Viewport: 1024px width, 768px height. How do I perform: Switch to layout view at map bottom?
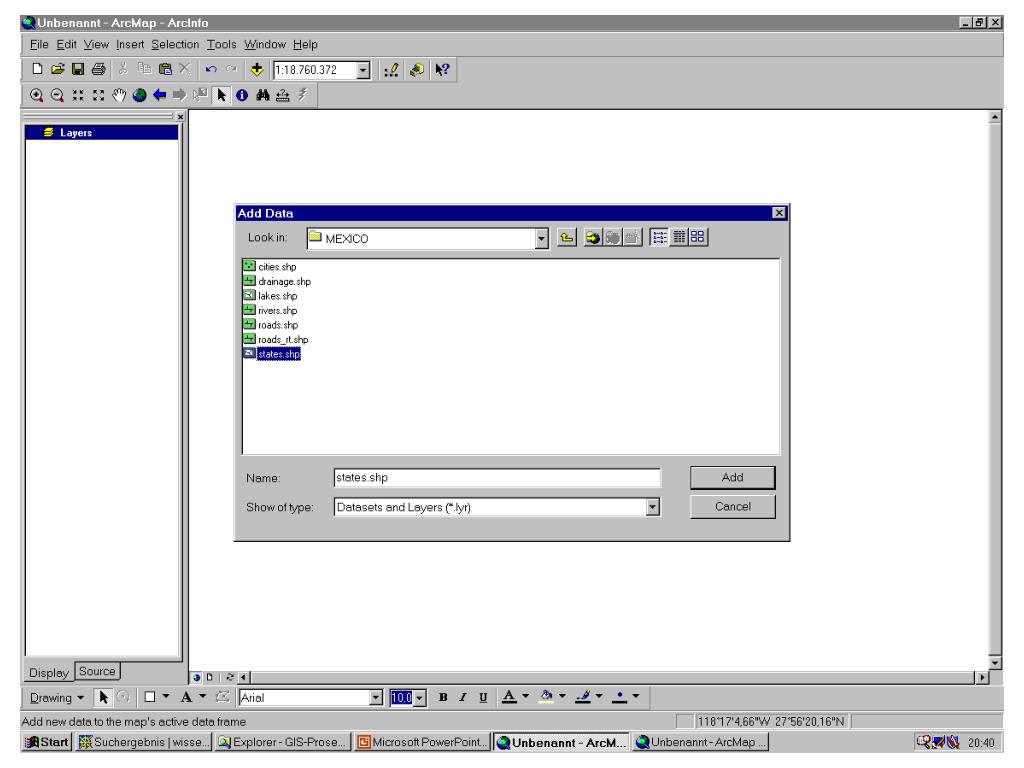209,677
